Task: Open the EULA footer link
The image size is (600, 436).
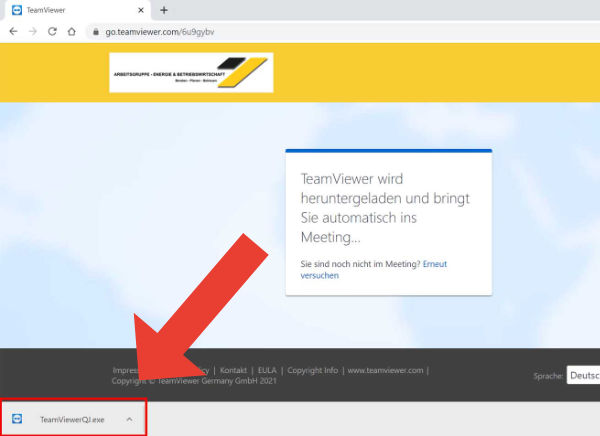Action: click(267, 370)
